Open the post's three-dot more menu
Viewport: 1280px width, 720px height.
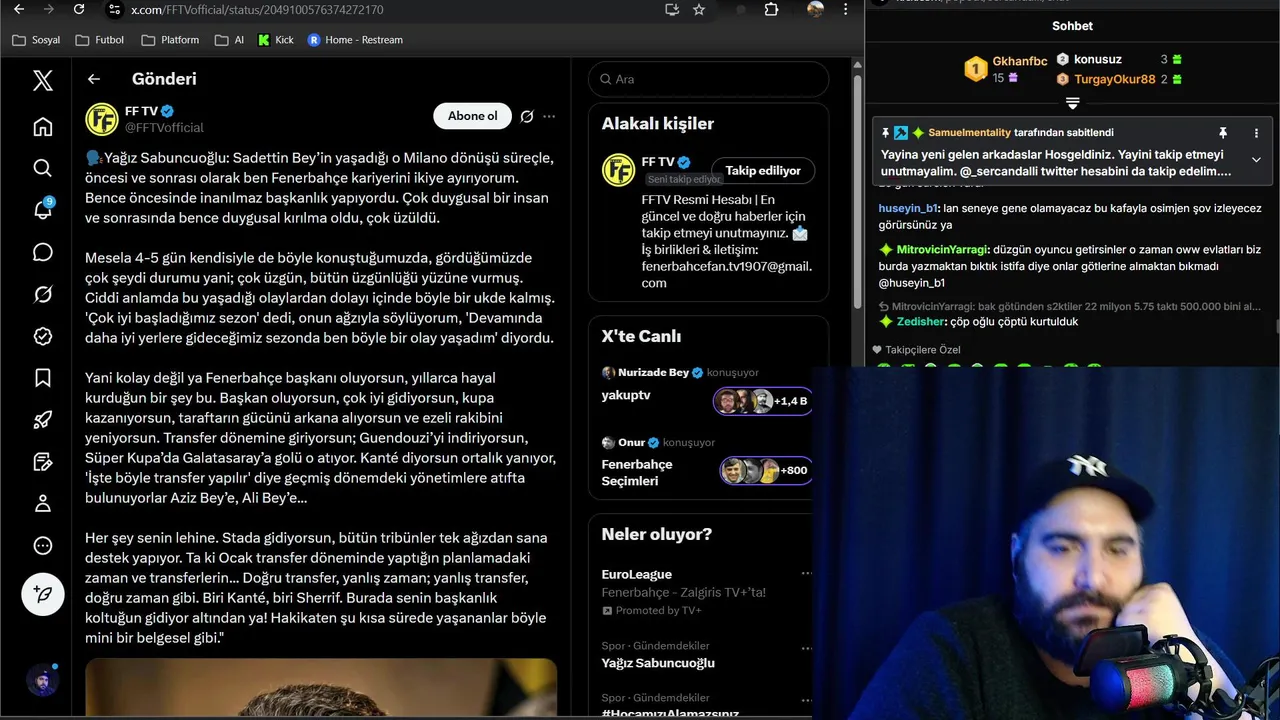click(549, 116)
